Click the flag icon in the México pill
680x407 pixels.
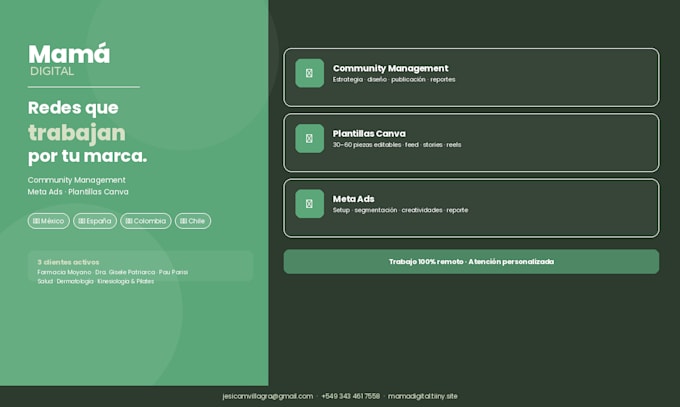pos(36,221)
